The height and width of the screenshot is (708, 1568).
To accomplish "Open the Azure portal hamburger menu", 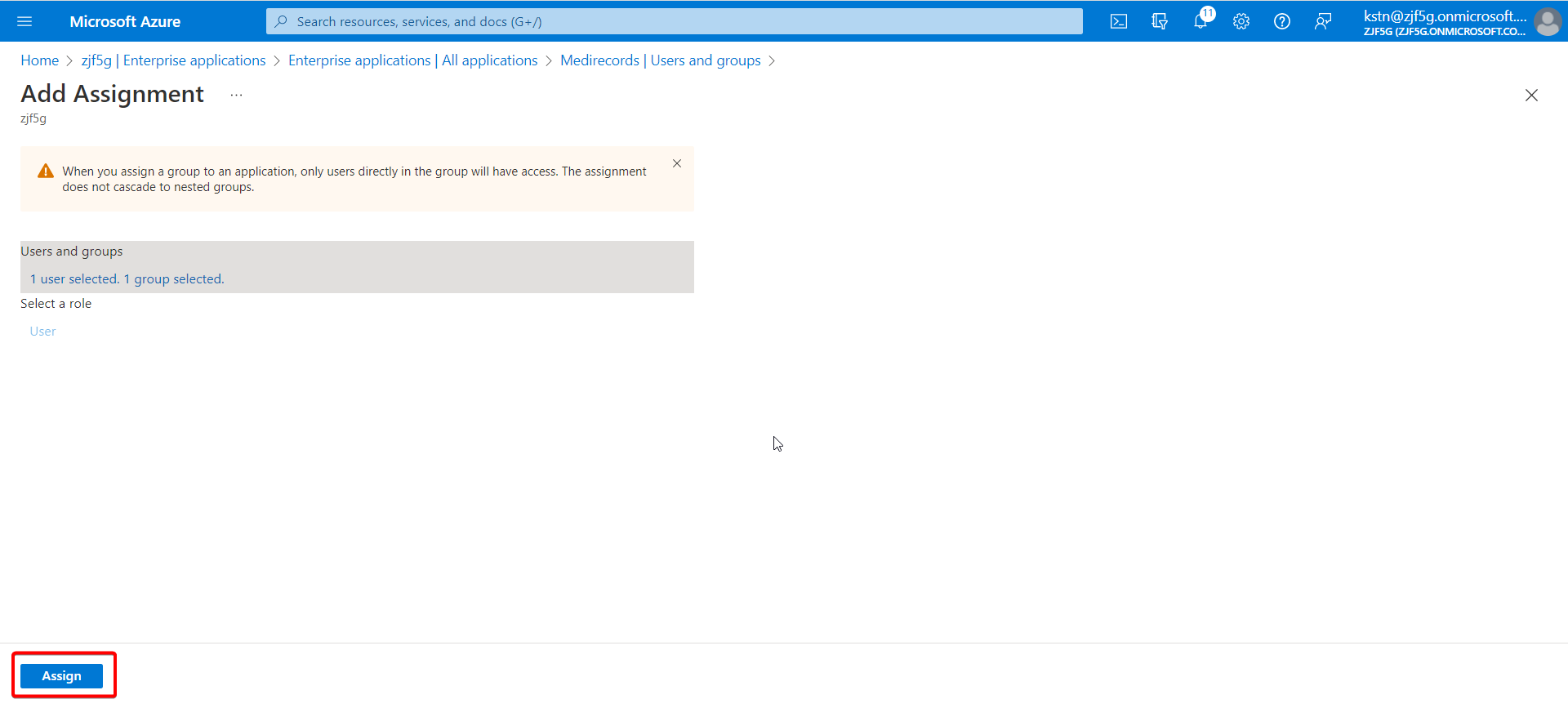I will pos(24,21).
